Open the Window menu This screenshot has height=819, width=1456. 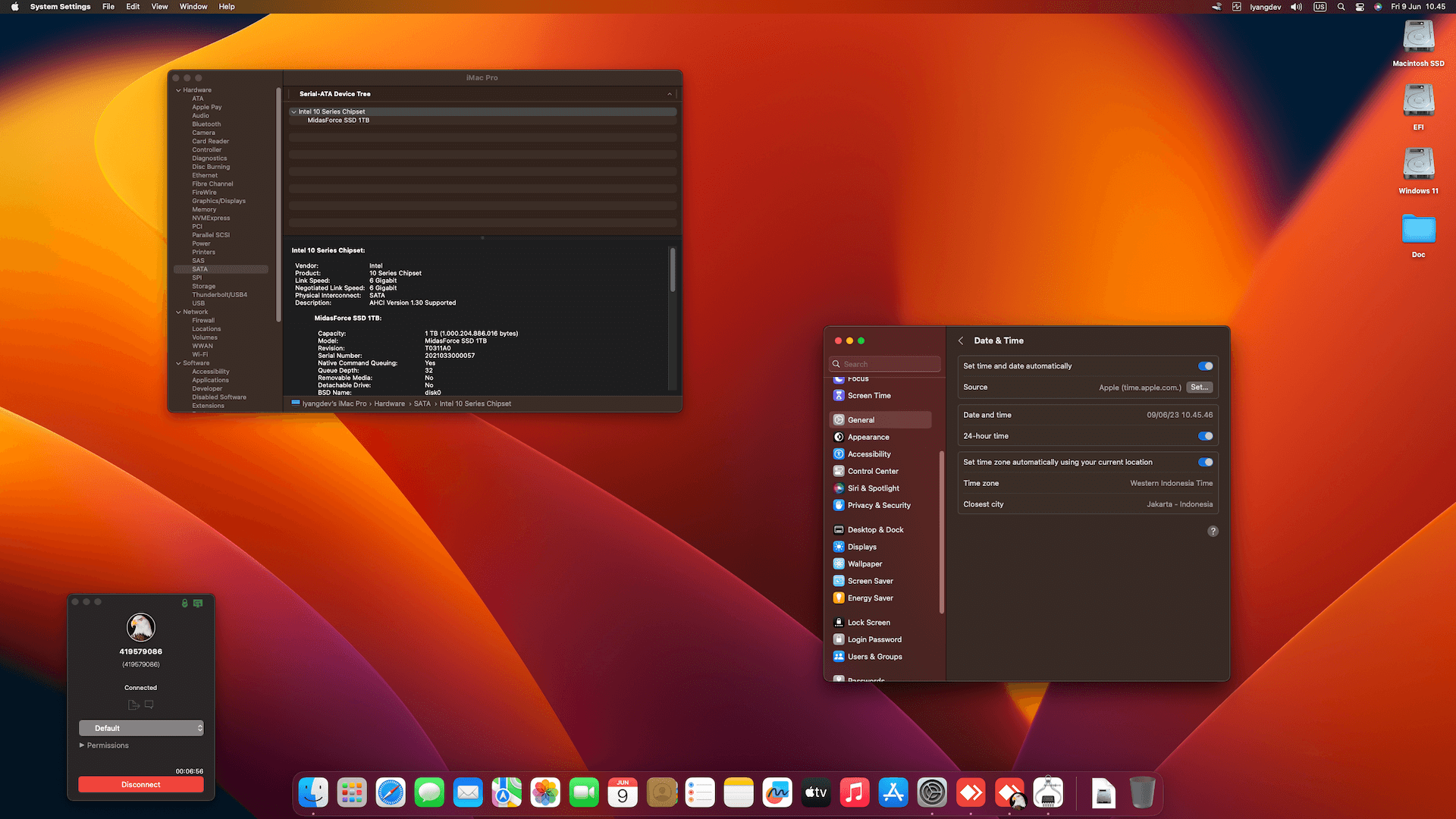point(193,6)
